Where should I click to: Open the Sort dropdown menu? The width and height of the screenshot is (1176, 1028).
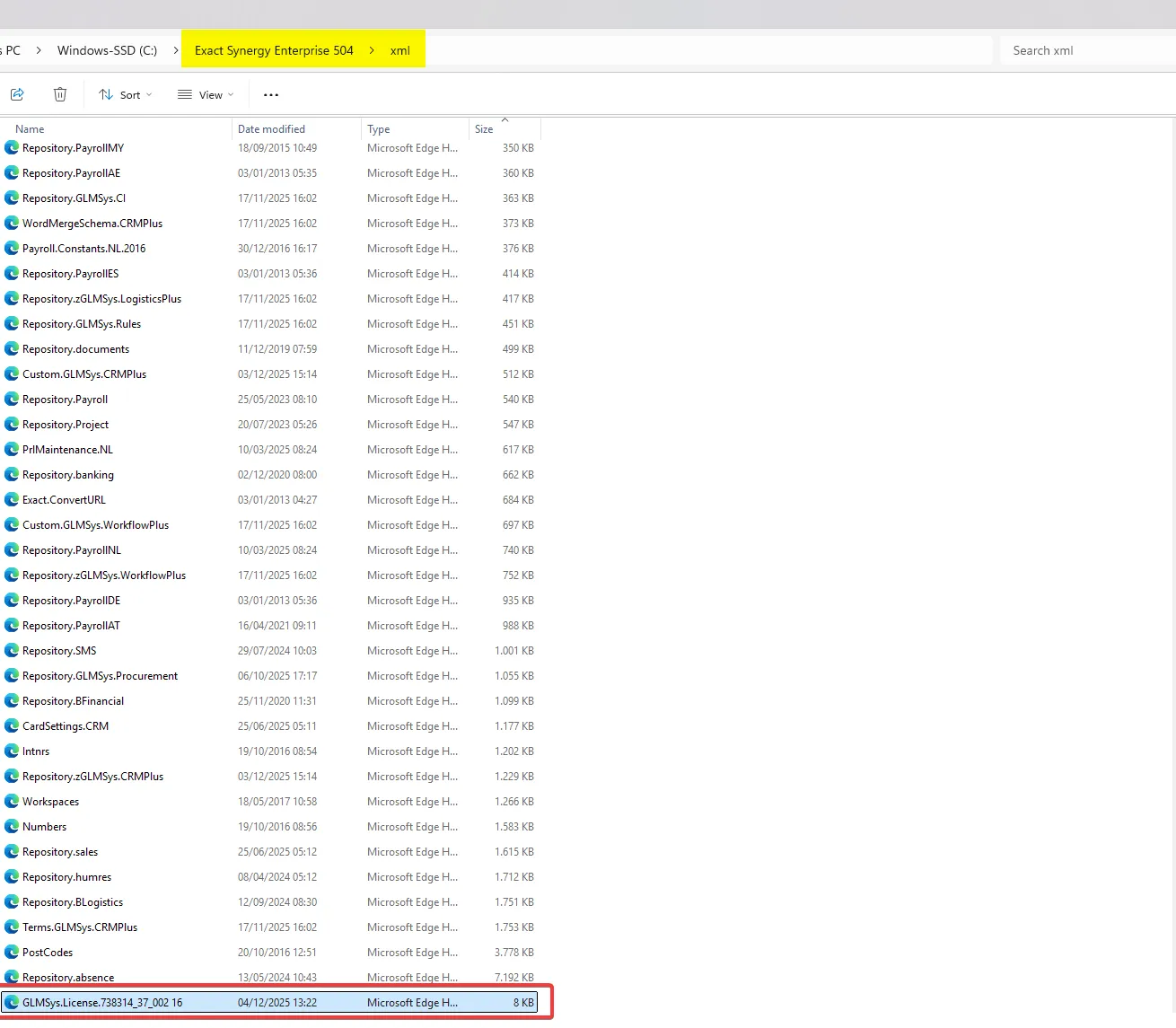click(126, 95)
